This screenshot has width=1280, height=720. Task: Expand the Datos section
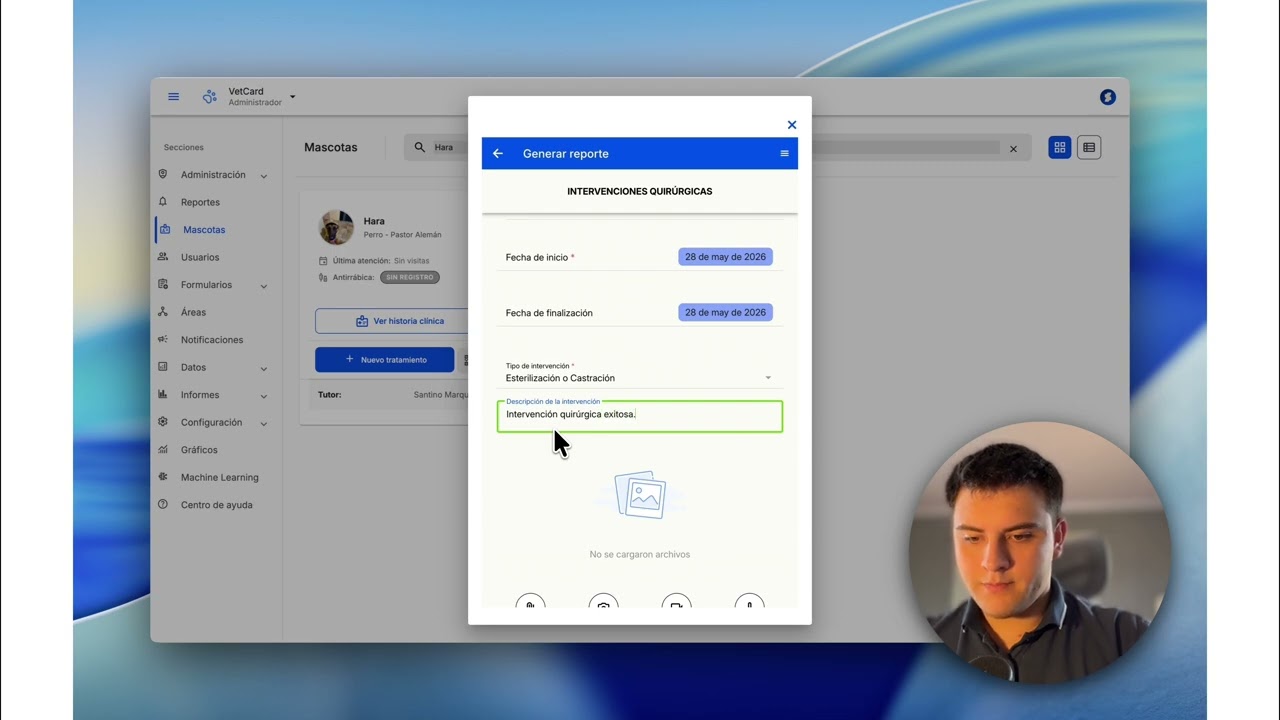(213, 368)
